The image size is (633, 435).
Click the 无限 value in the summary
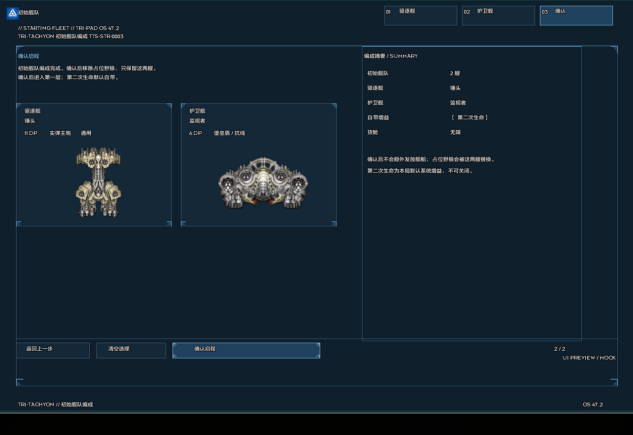pos(455,132)
